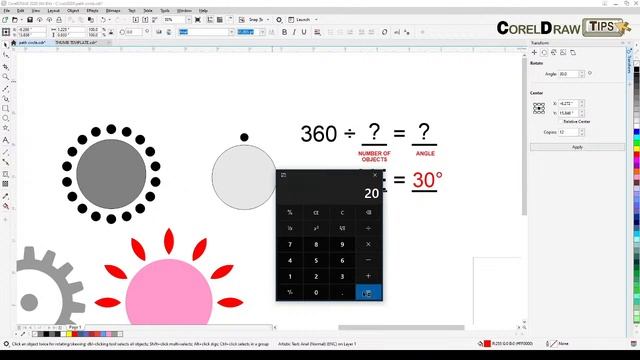Open the zoom level dropdown
Image resolution: width=640 pixels, height=360 pixels.
pyautogui.click(x=189, y=20)
